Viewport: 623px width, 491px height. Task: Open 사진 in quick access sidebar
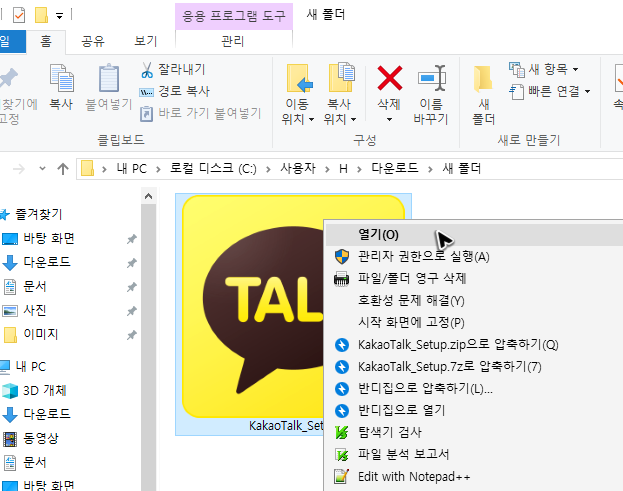(35, 310)
